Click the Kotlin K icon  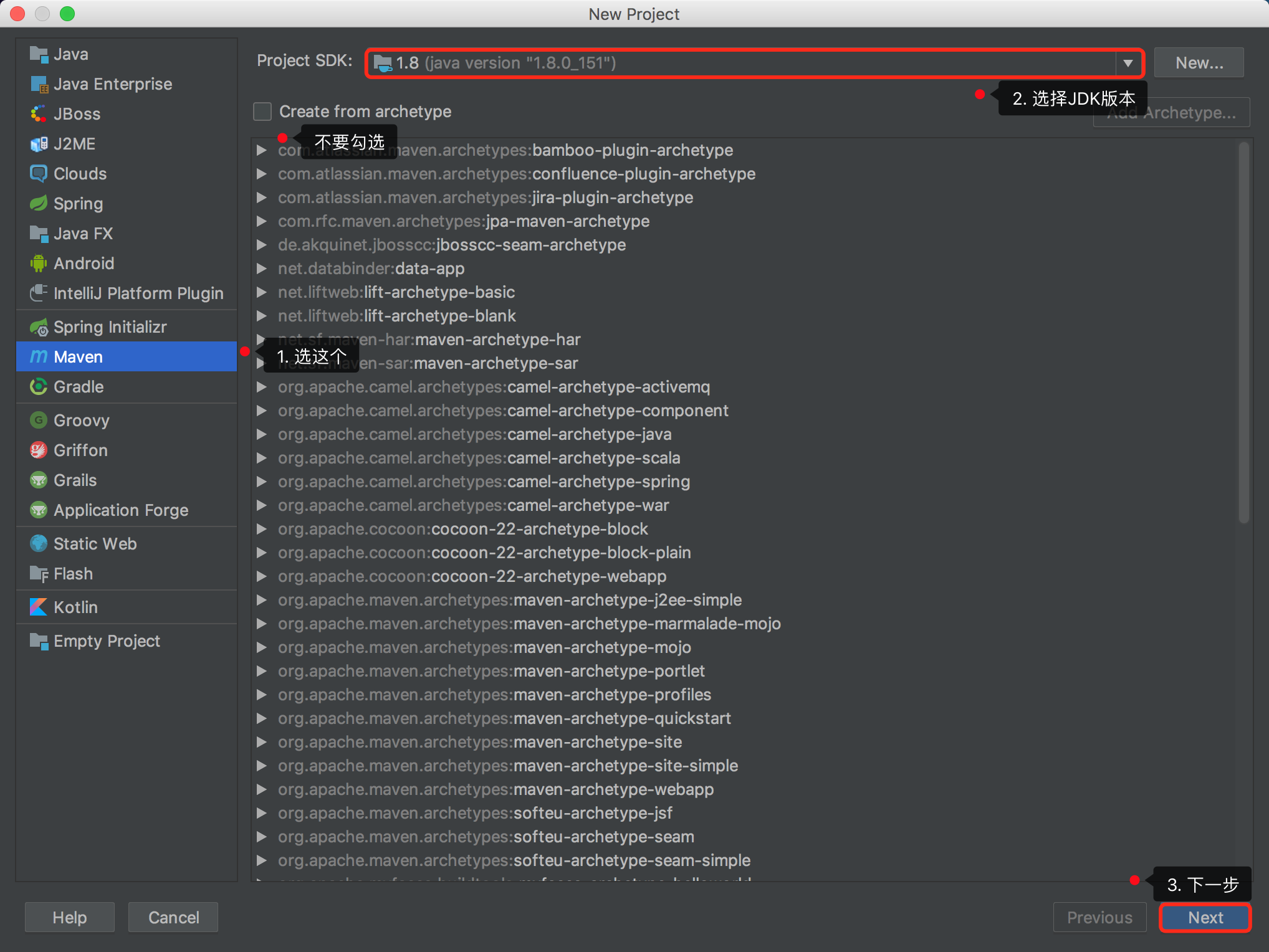(39, 607)
